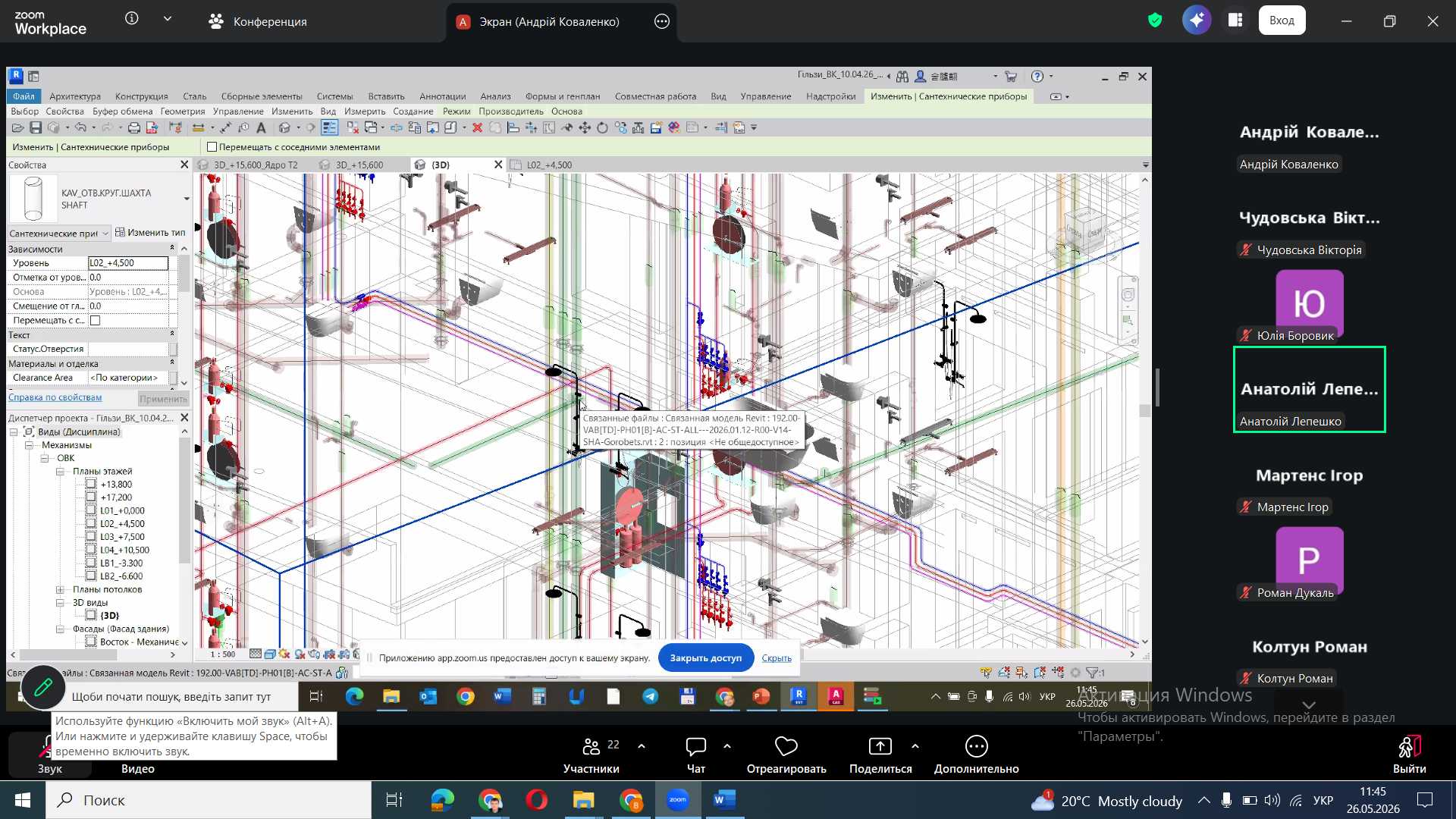The width and height of the screenshot is (1456, 819).
Task: Expand Zoom share options chevron
Action: 915,746
